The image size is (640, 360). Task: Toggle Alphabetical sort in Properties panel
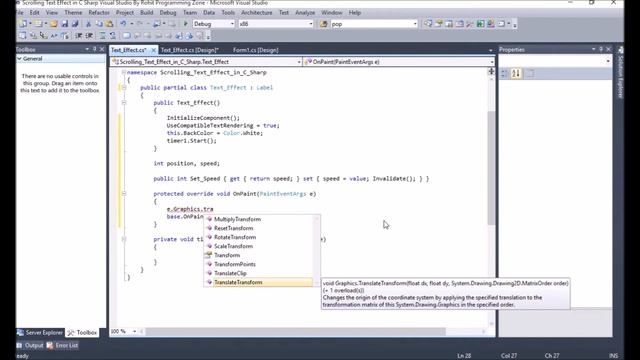(x=516, y=73)
